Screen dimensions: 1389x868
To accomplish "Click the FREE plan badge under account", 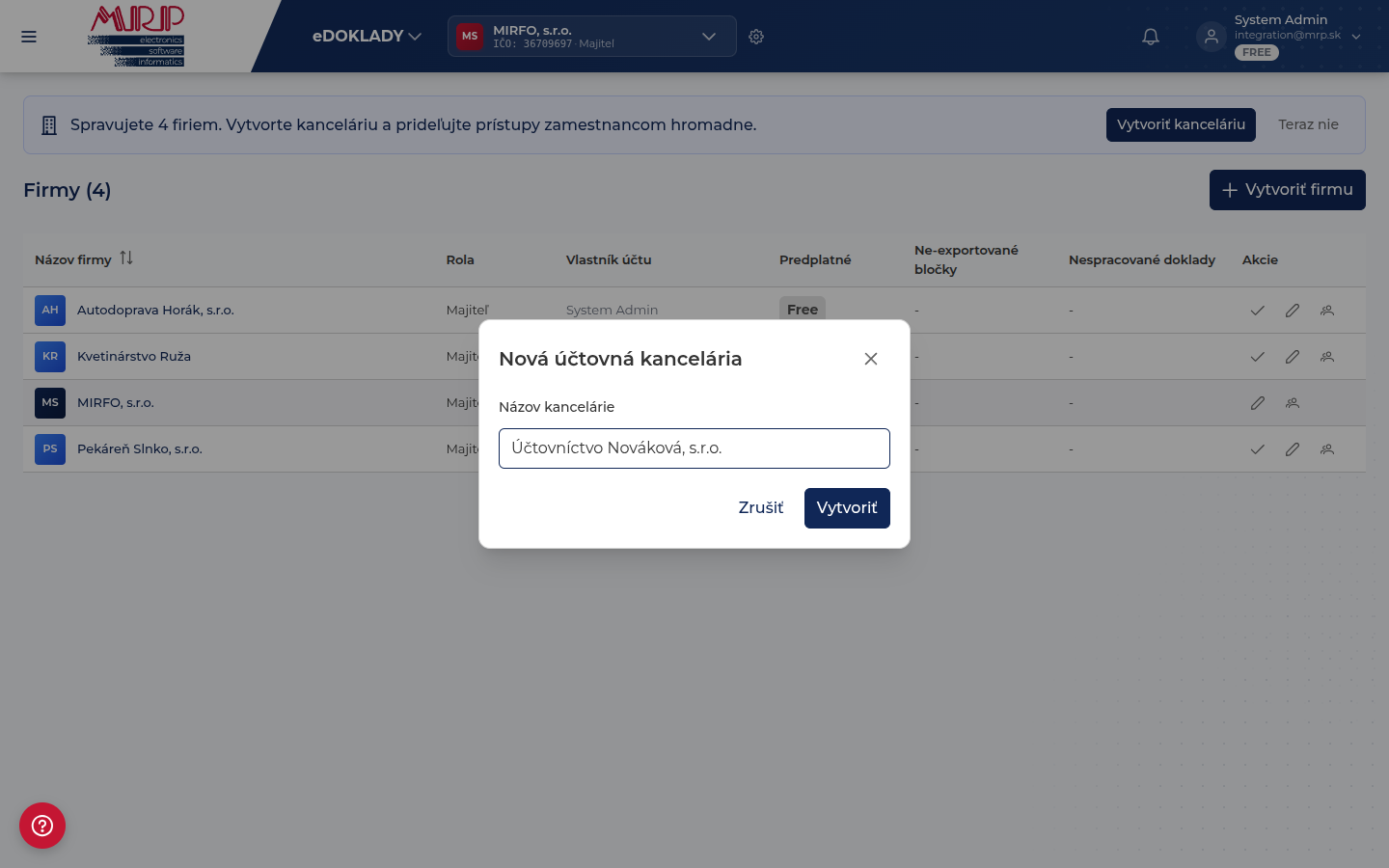I will click(x=1257, y=53).
